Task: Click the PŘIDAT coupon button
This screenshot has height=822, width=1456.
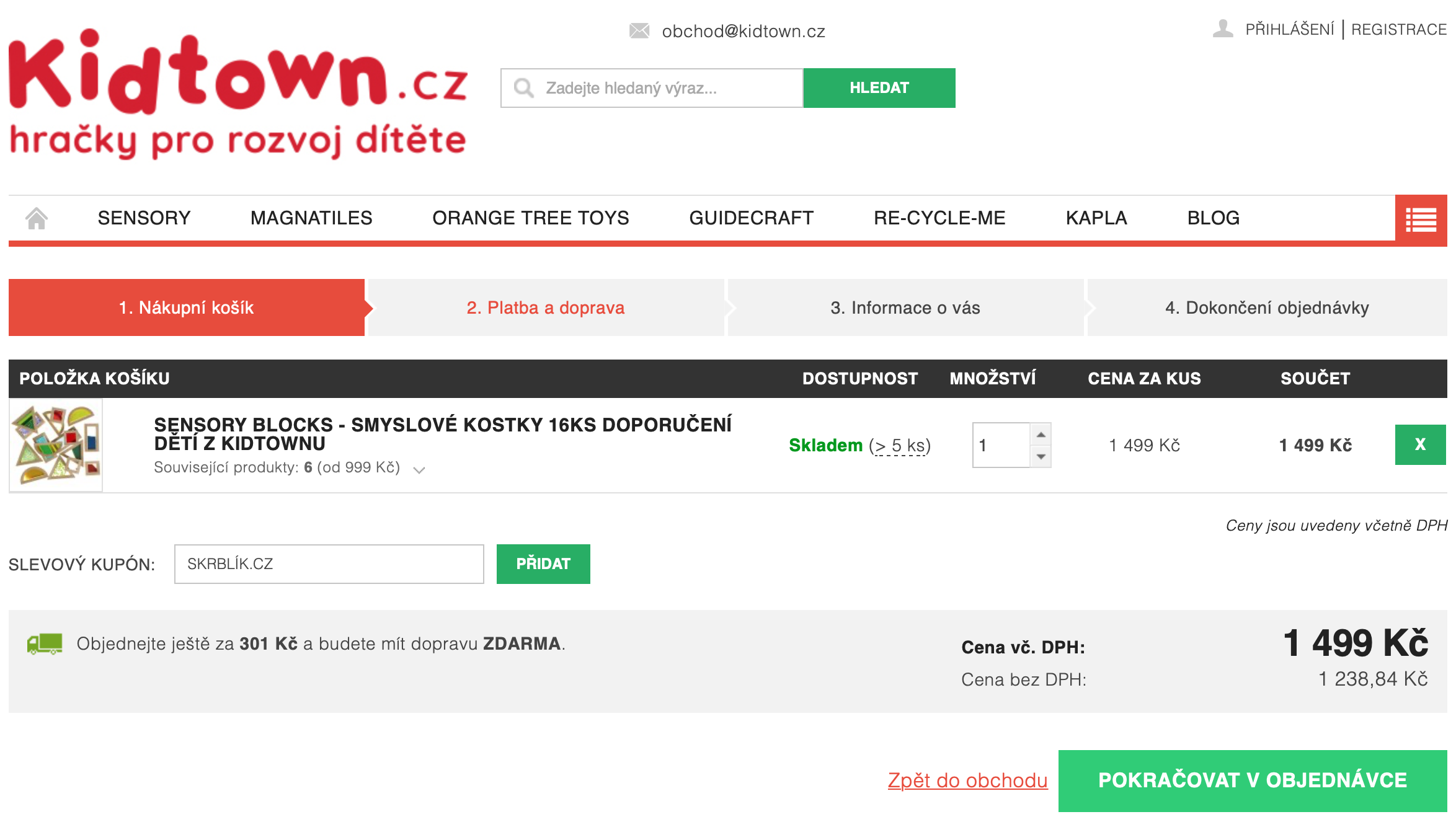Action: [543, 564]
